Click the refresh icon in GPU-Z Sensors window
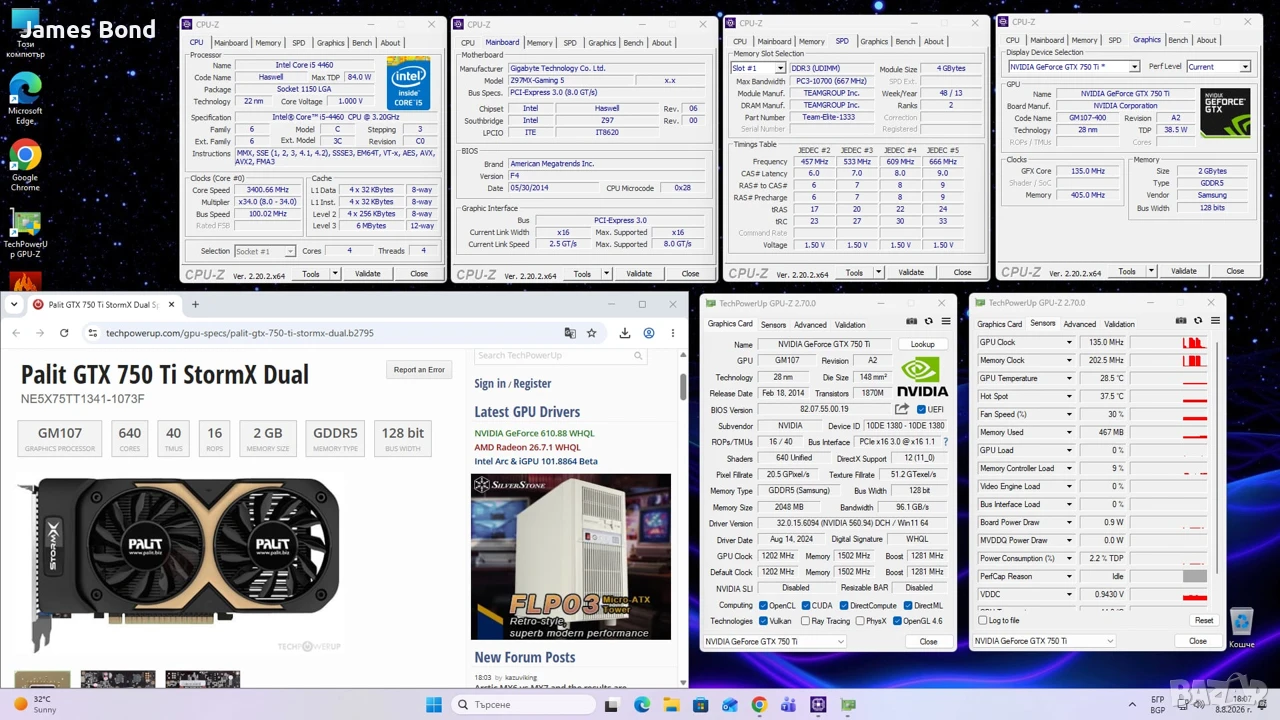Image resolution: width=1280 pixels, height=720 pixels. tap(1198, 321)
